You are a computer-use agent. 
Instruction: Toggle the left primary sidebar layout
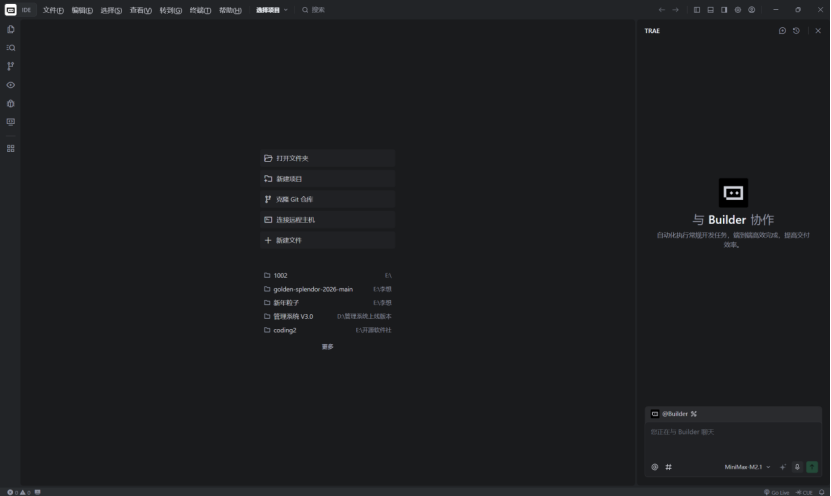click(697, 10)
